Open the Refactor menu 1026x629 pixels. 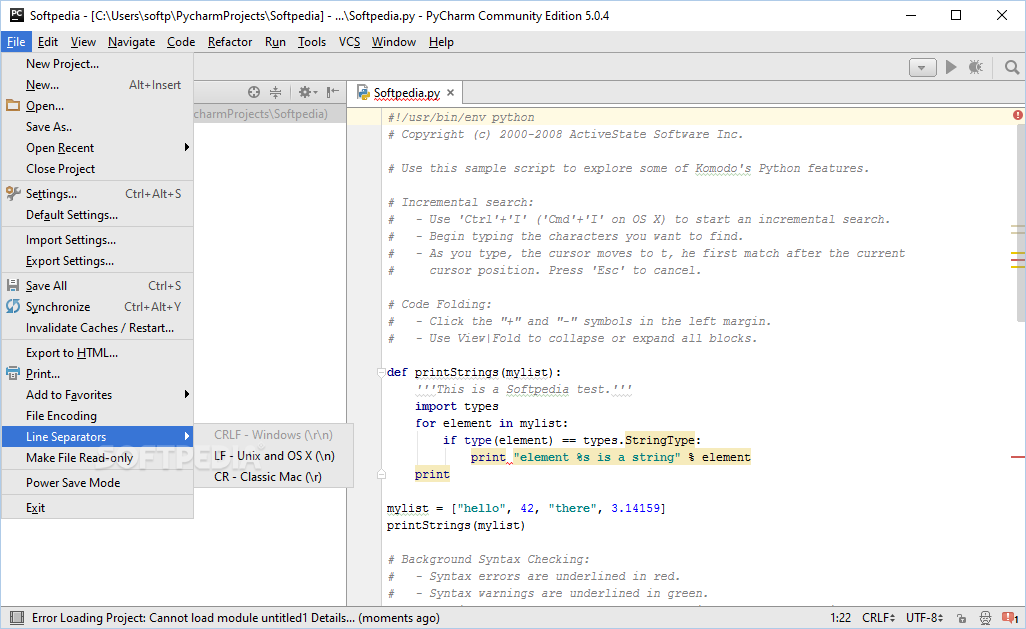click(x=230, y=42)
